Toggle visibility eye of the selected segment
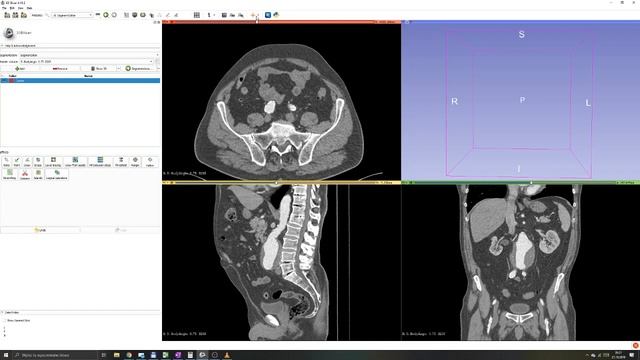 tap(4, 80)
